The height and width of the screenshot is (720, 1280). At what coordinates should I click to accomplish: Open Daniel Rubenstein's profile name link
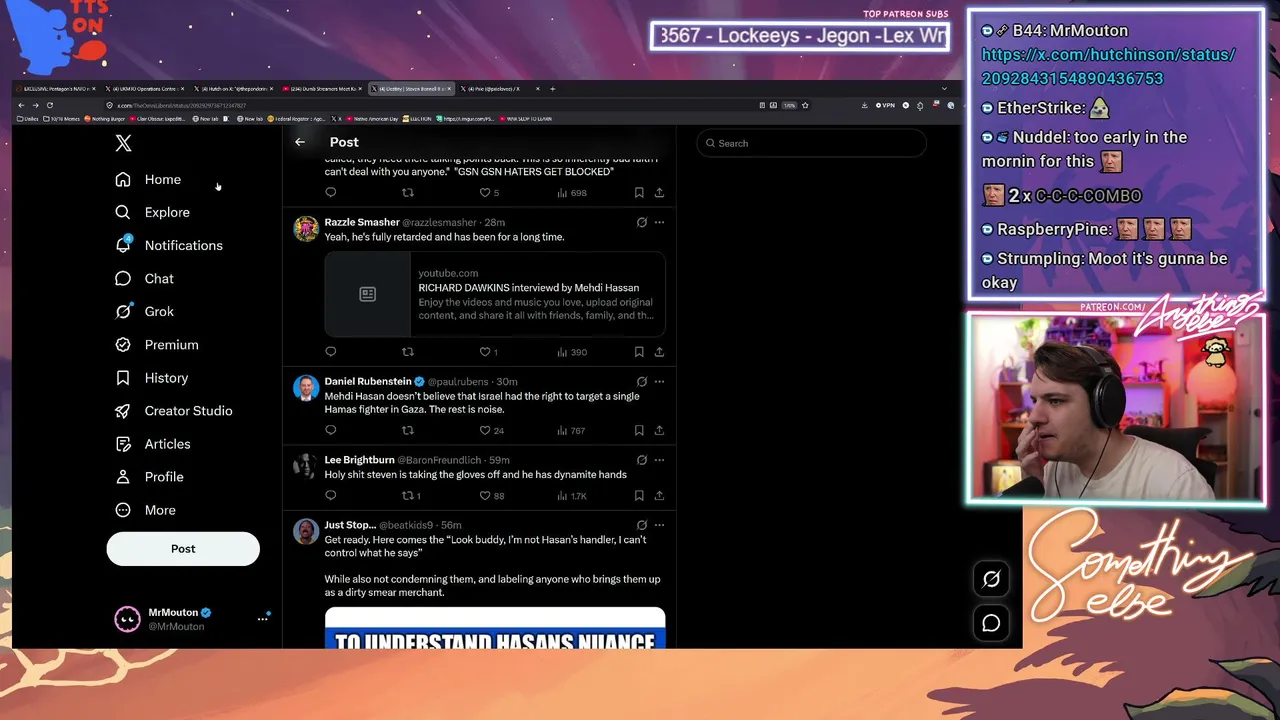[368, 381]
